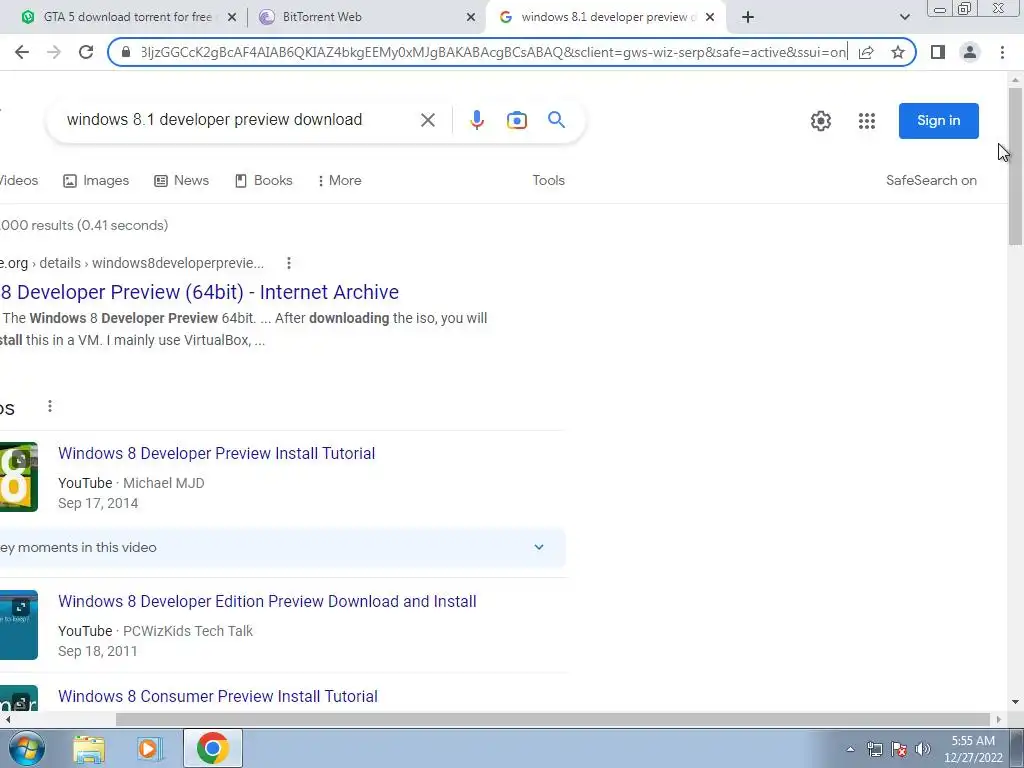The width and height of the screenshot is (1024, 768).
Task: Click the network tray icon
Action: click(x=874, y=750)
